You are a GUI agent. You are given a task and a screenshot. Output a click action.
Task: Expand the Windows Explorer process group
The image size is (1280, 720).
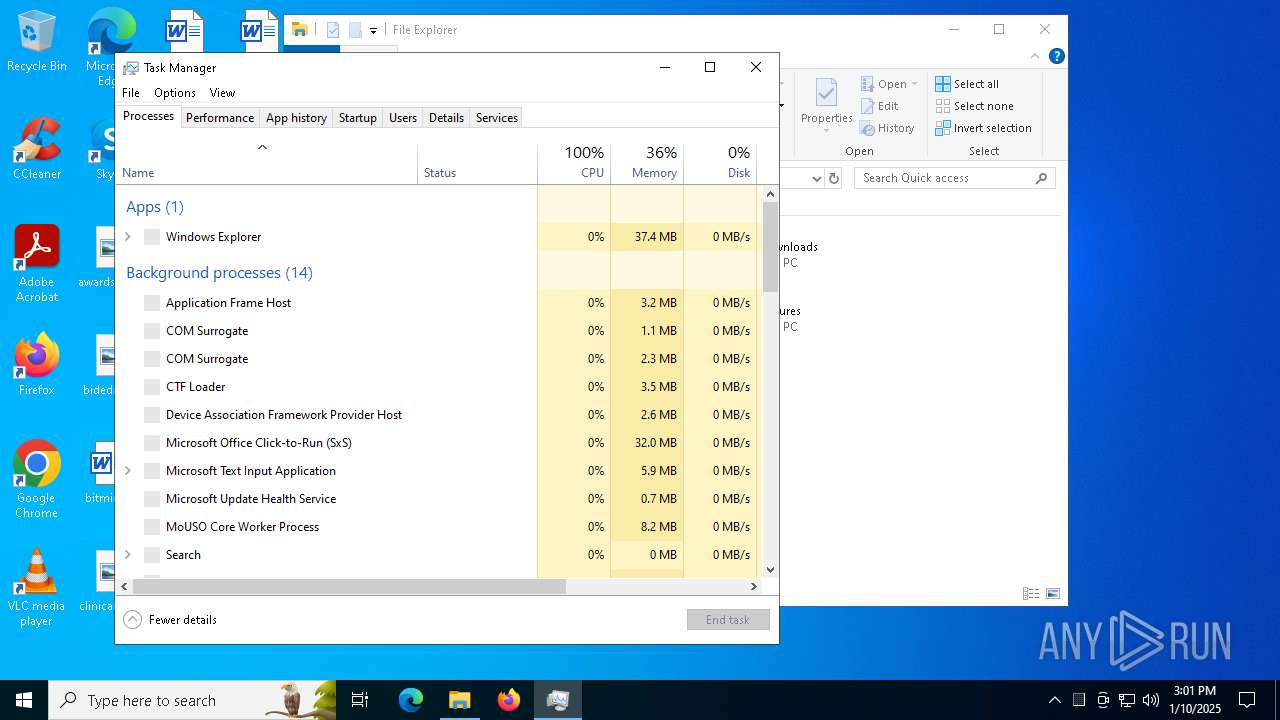point(127,237)
